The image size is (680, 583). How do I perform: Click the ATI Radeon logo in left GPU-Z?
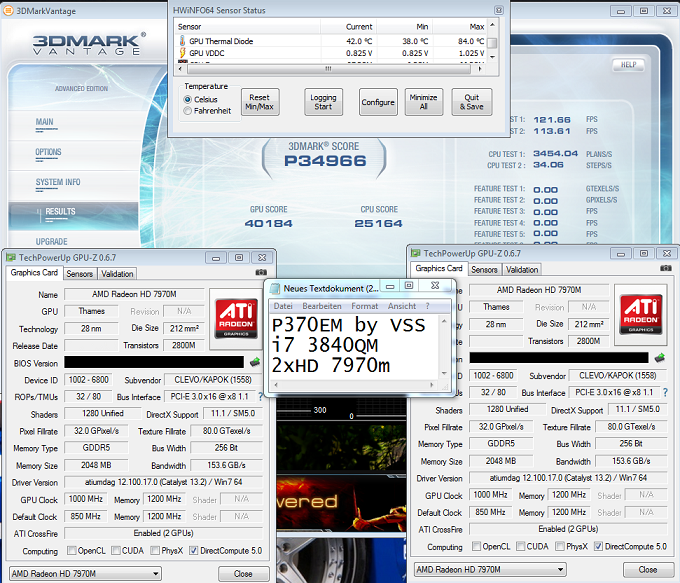pyautogui.click(x=236, y=318)
